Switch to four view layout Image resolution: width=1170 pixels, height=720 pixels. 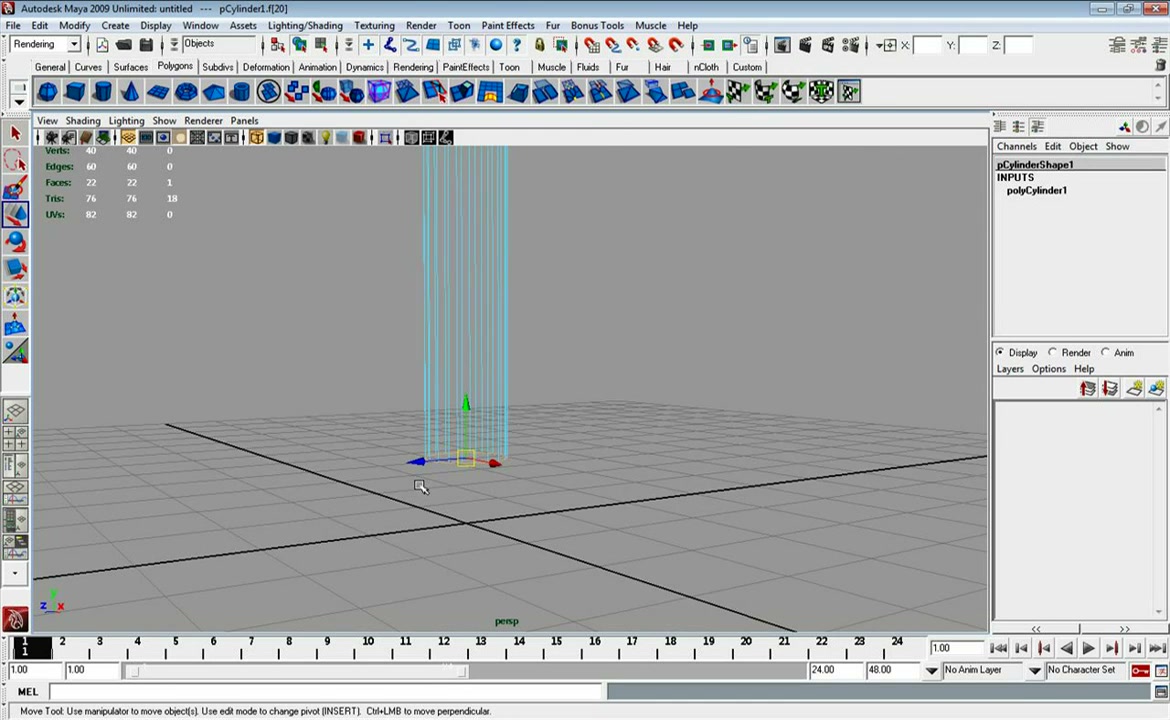(x=16, y=438)
